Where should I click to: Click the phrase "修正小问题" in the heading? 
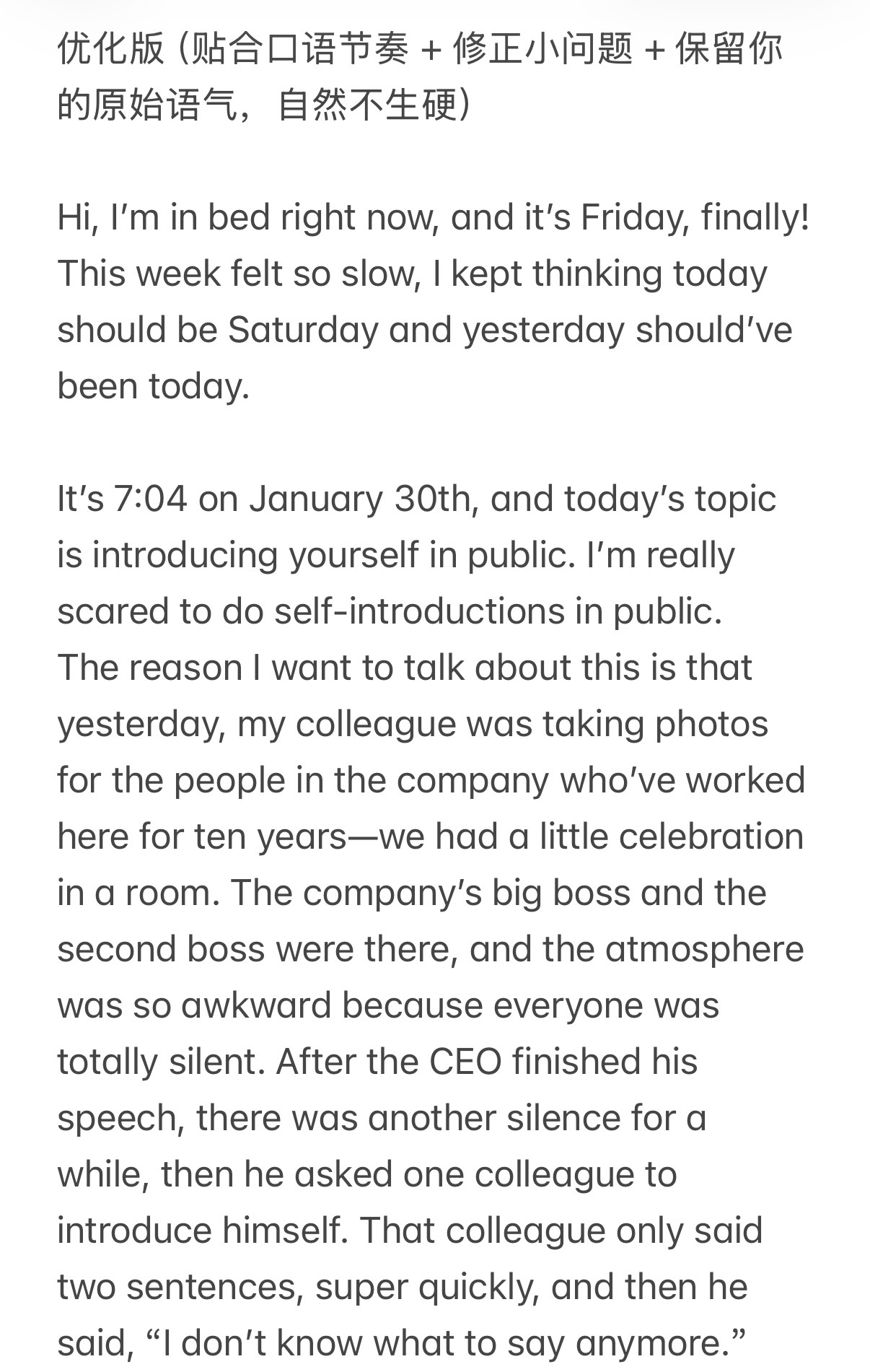coord(542,50)
